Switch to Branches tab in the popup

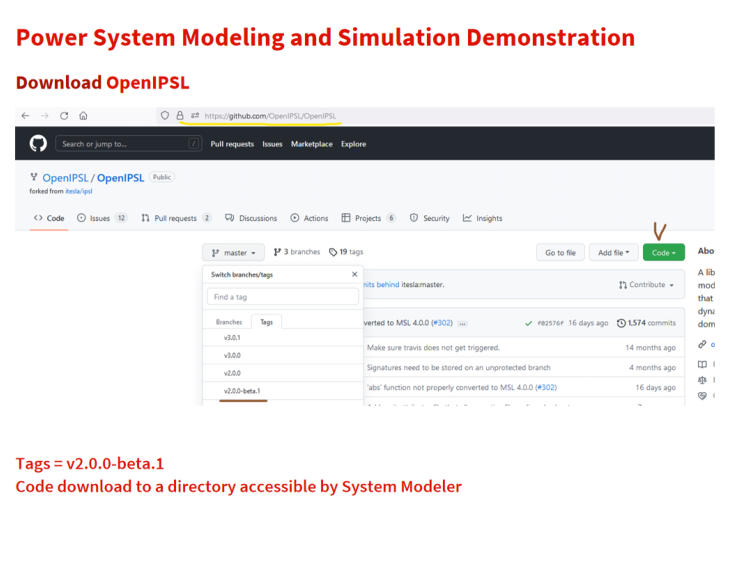[x=229, y=322]
